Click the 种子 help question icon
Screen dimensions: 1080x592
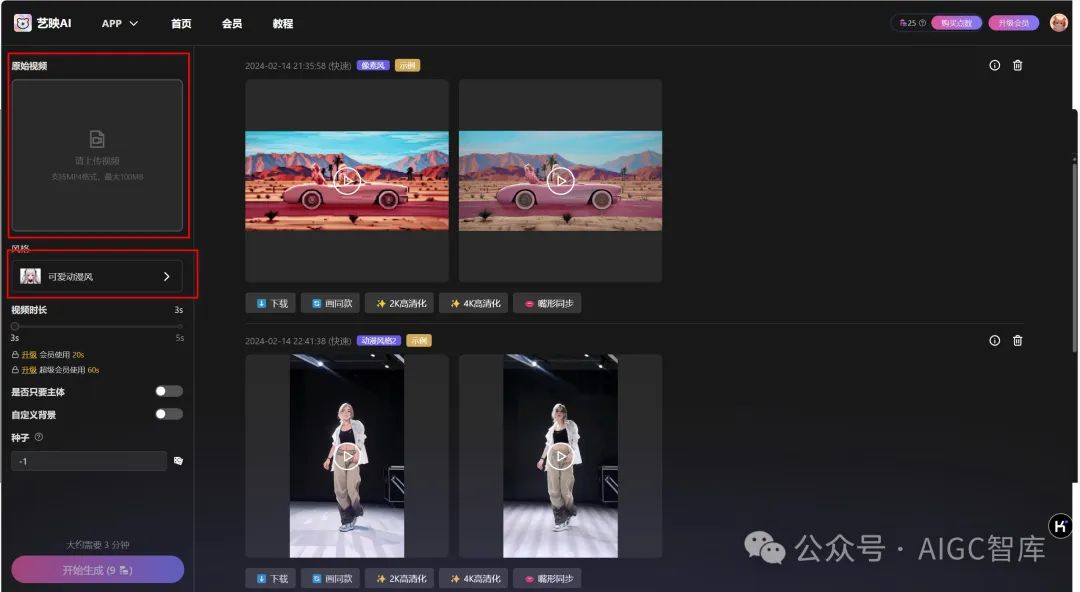click(39, 437)
